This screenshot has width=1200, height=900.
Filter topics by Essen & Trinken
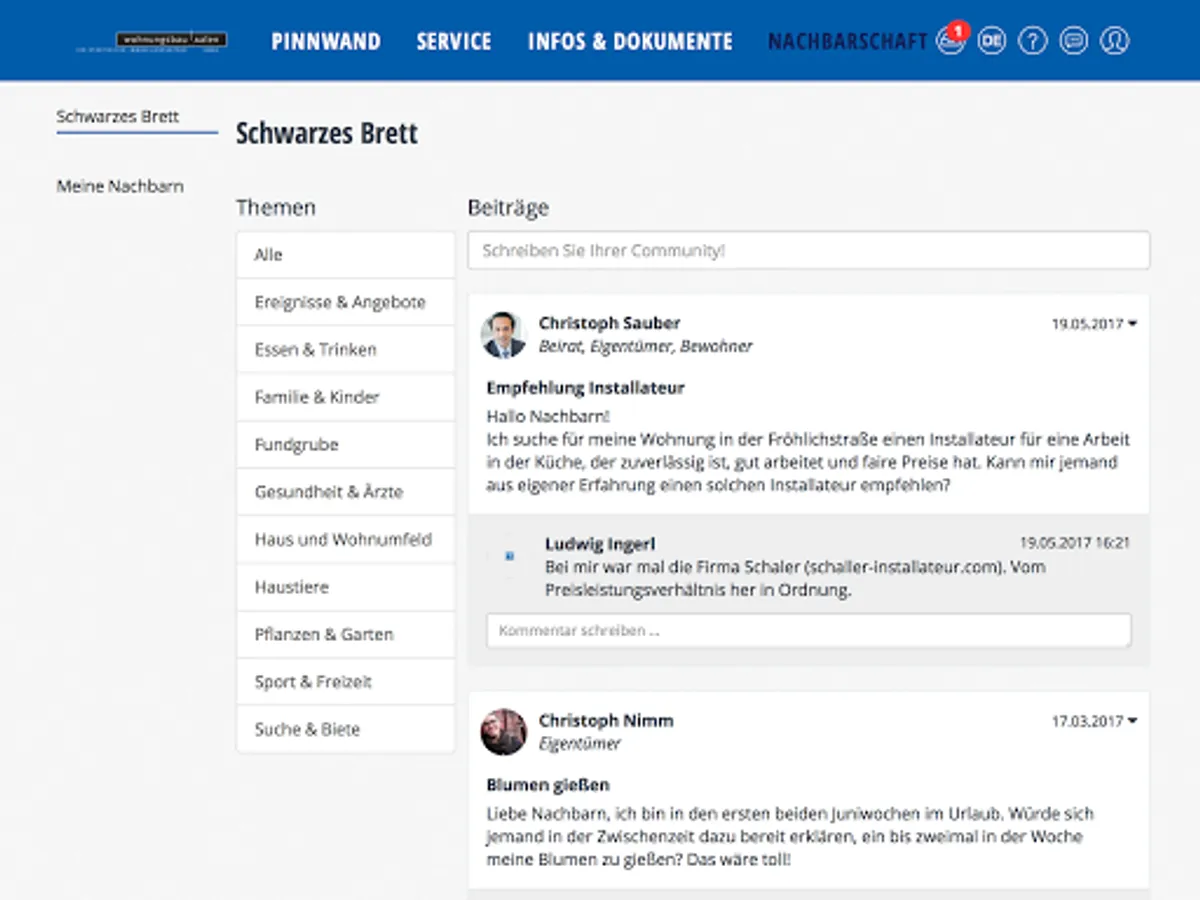[x=346, y=350]
